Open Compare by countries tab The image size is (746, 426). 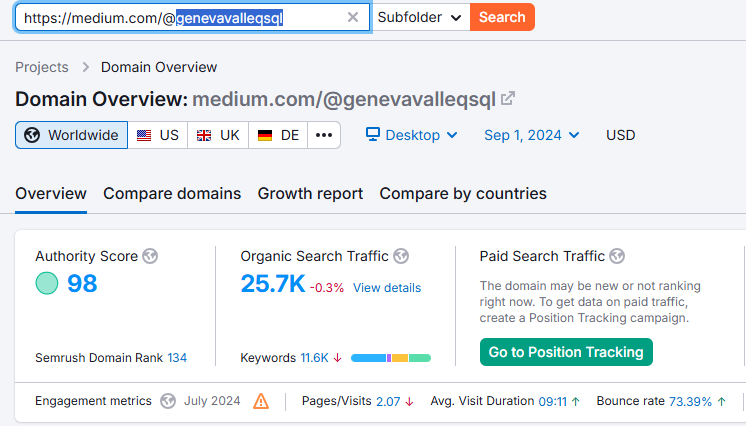click(463, 194)
